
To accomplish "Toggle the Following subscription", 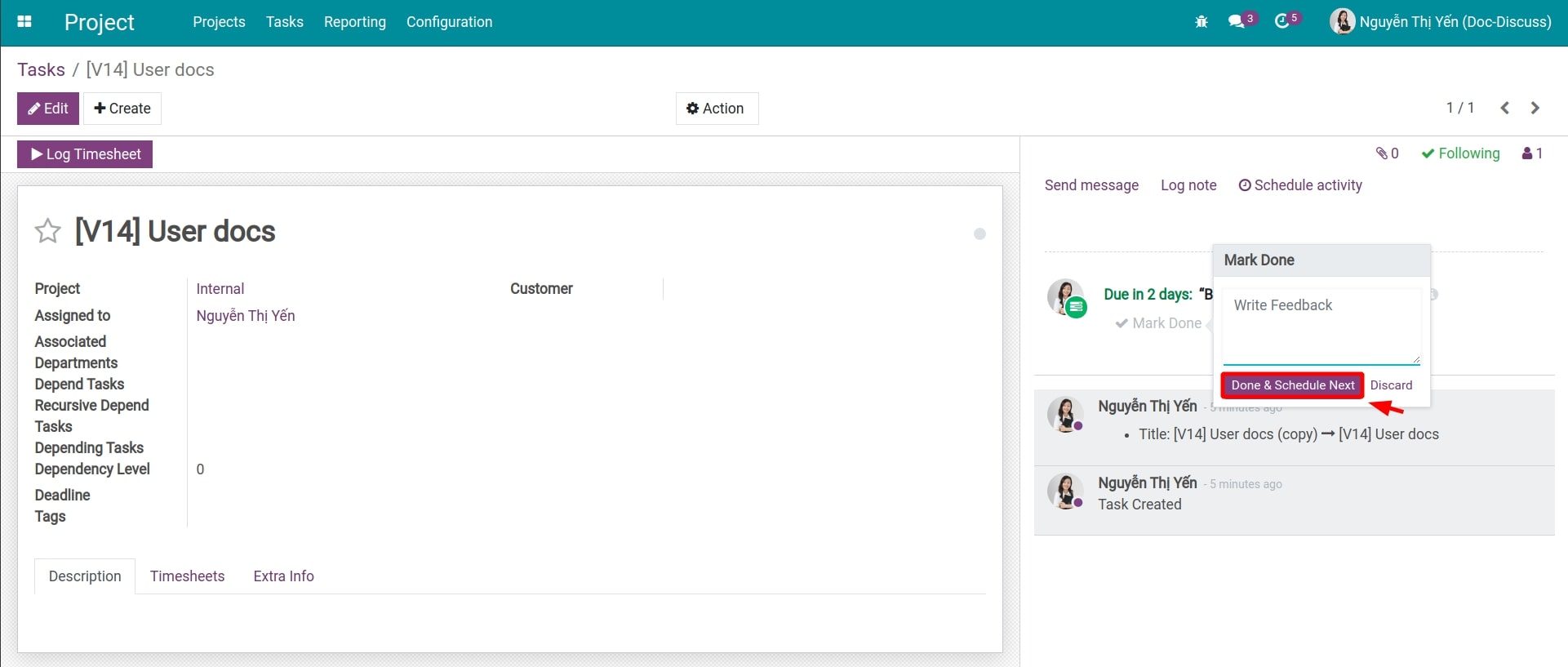I will click(1460, 153).
